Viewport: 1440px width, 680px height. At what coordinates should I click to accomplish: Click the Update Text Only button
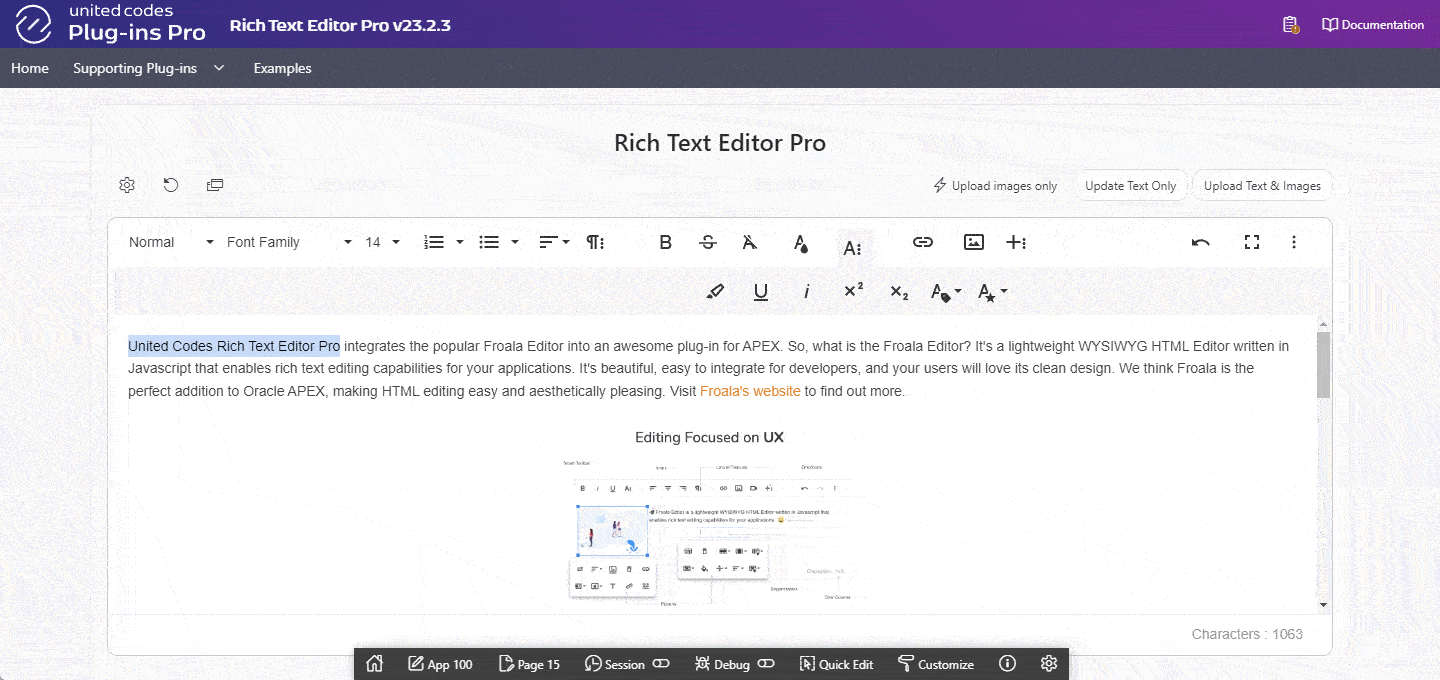click(1131, 186)
